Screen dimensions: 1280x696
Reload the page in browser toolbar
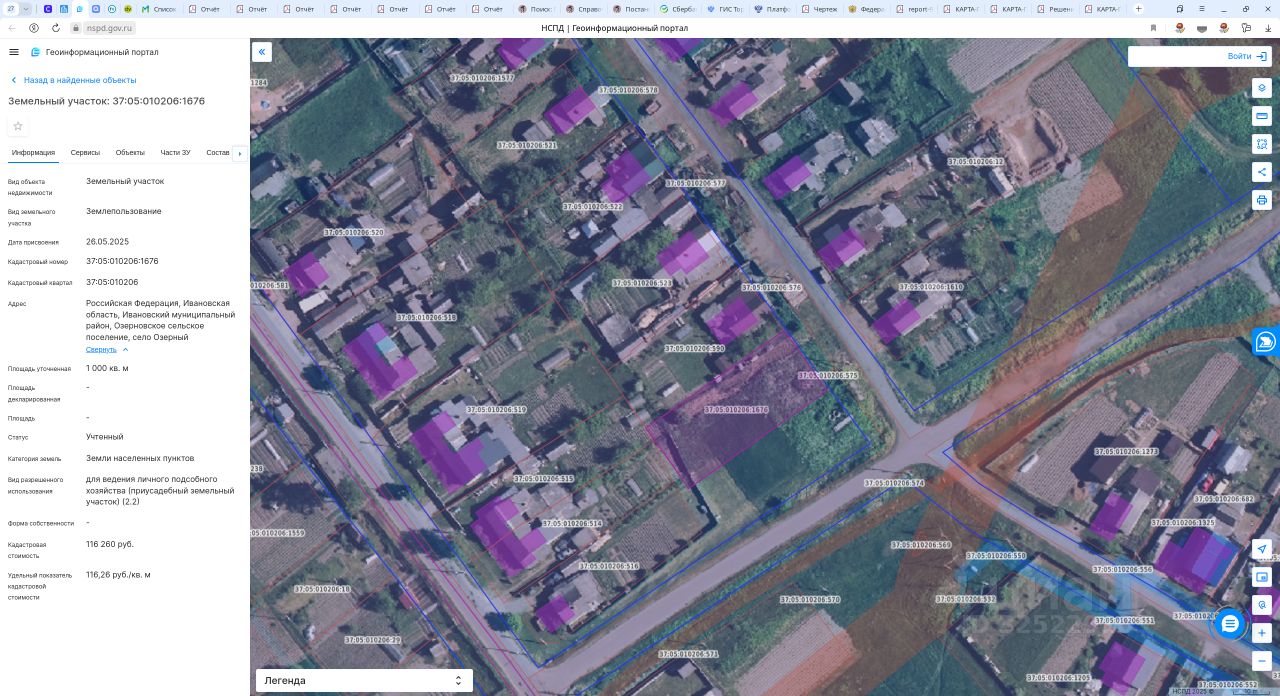click(56, 28)
